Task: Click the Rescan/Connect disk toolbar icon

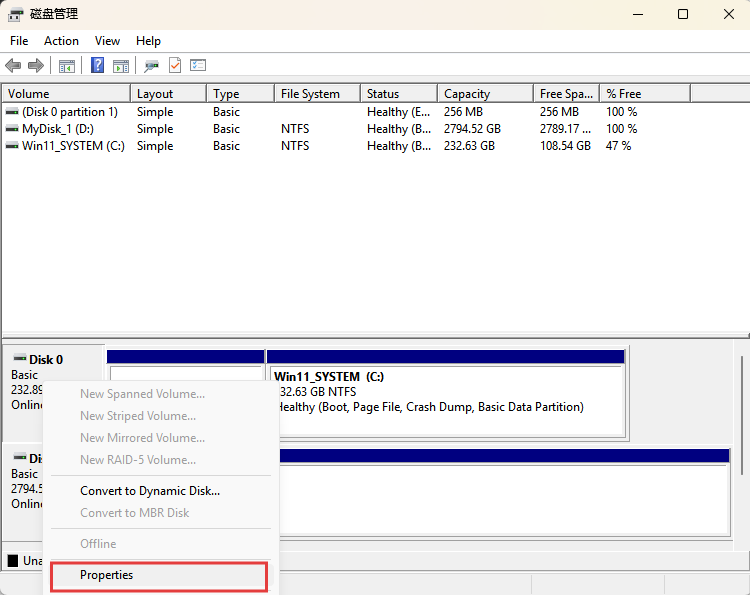Action: (x=152, y=66)
